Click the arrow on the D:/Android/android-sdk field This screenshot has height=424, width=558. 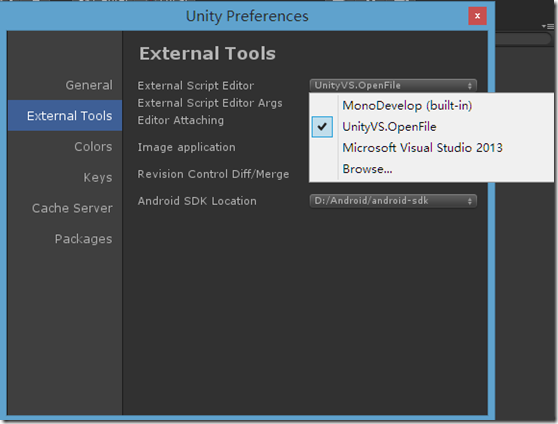(470, 201)
